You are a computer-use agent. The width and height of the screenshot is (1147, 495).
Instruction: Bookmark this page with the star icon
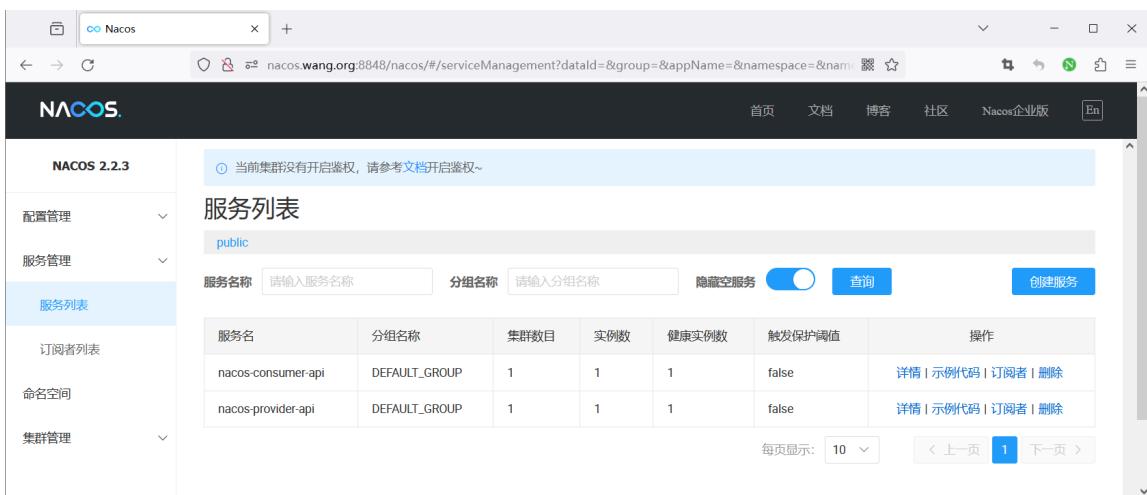891,65
